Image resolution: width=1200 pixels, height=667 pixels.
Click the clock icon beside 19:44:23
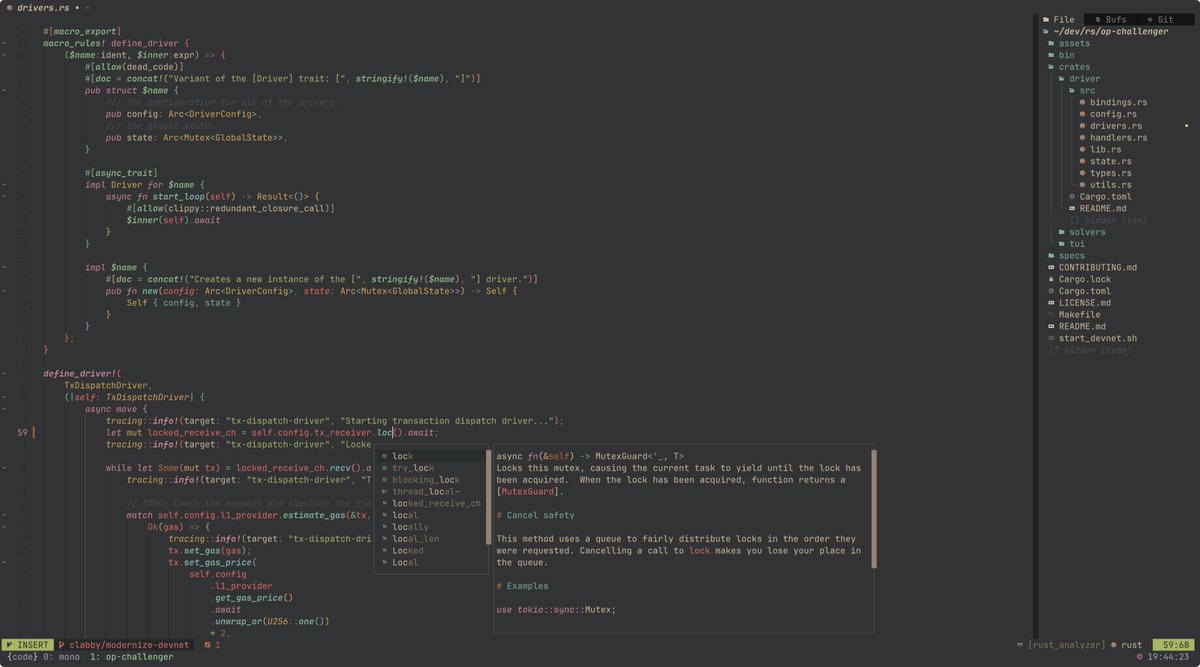click(x=1139, y=657)
